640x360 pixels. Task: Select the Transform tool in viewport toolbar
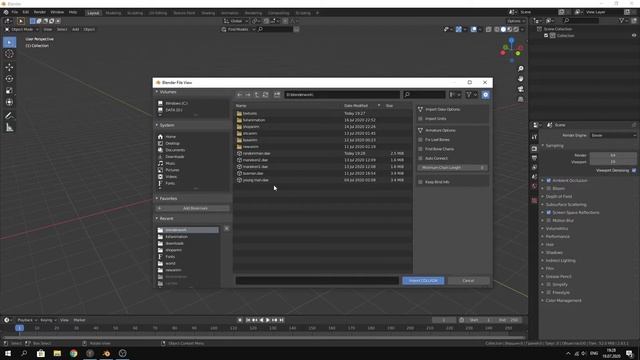(9, 102)
